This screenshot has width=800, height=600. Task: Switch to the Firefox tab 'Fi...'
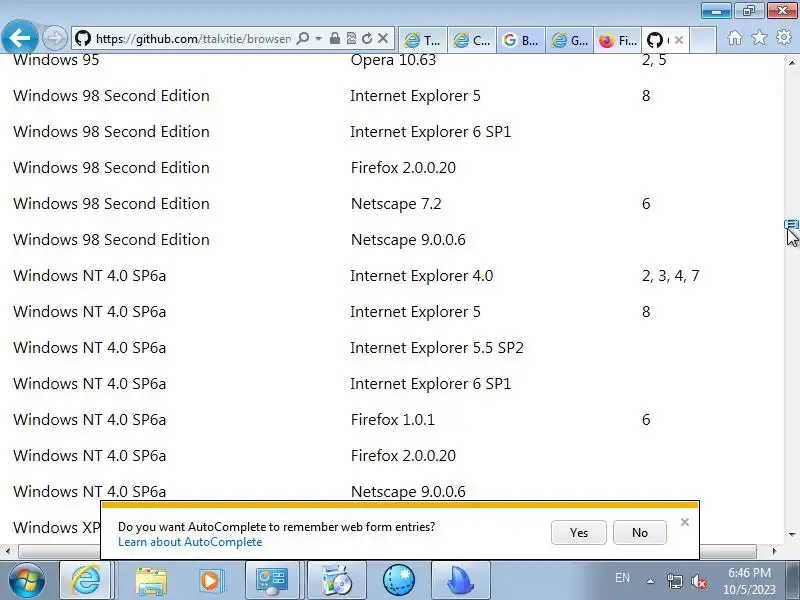coord(618,40)
